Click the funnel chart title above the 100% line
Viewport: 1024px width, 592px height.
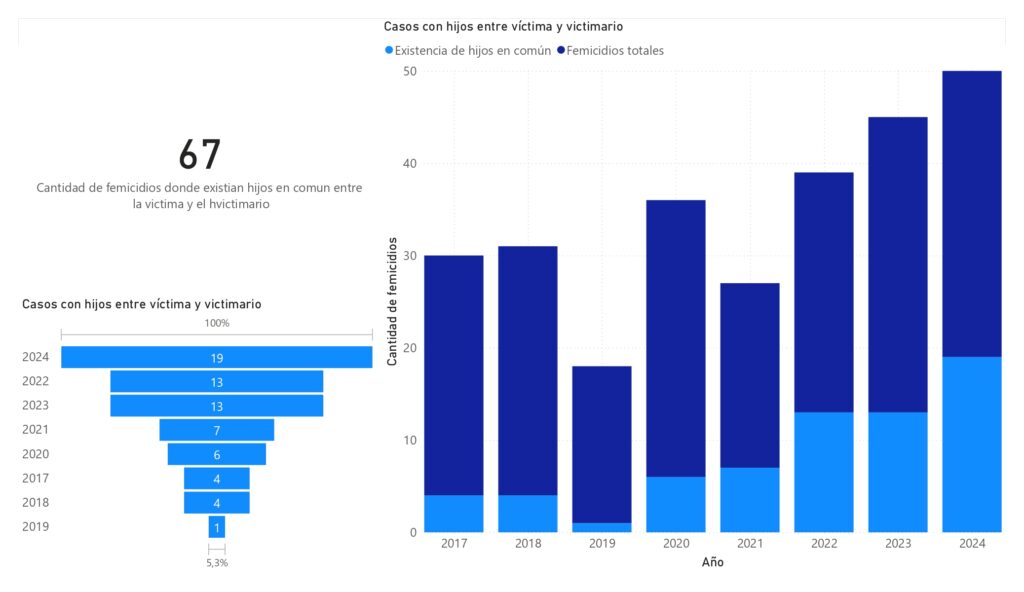[x=142, y=304]
